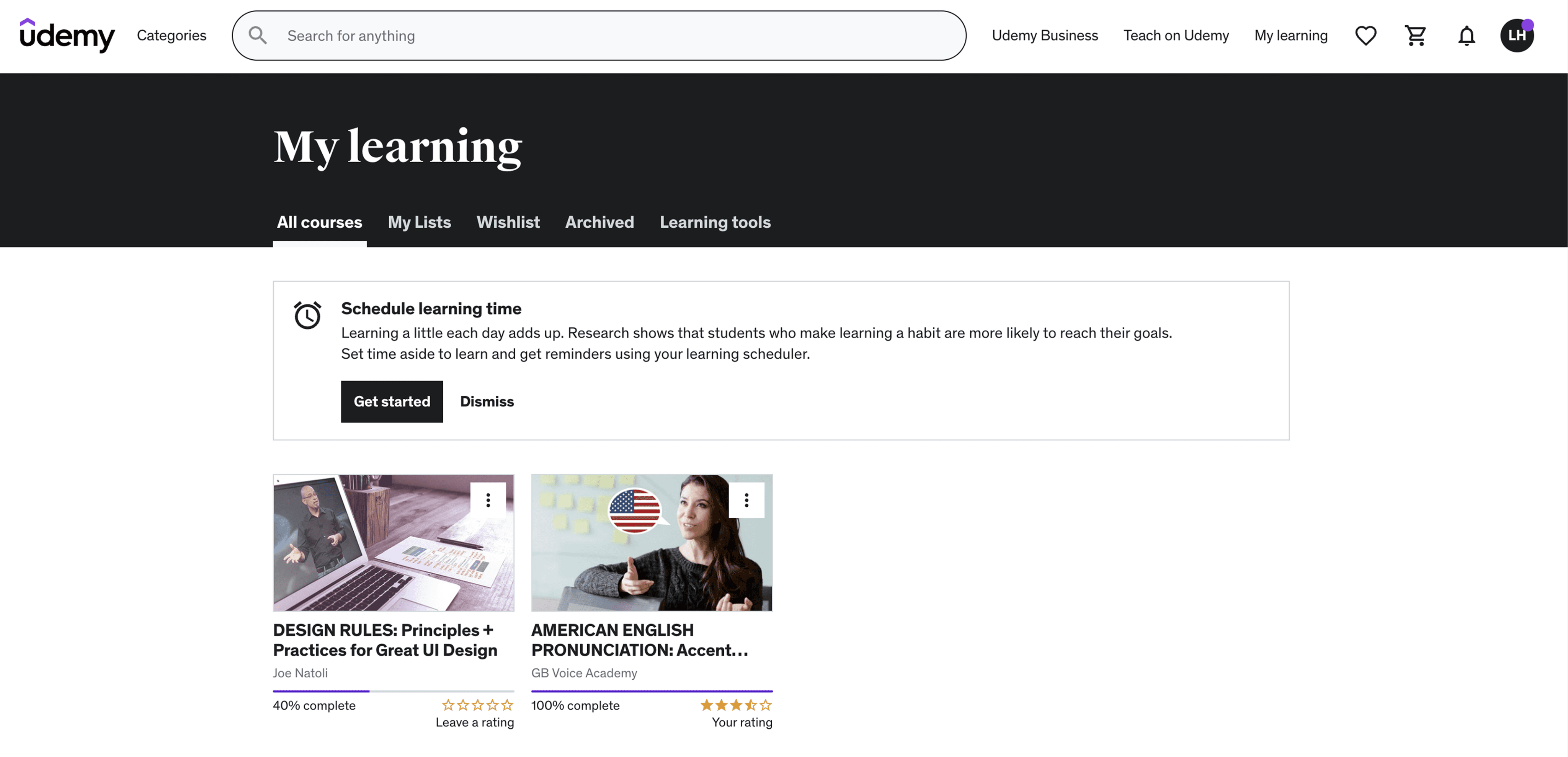
Task: Click the Udemy logo
Action: [67, 35]
